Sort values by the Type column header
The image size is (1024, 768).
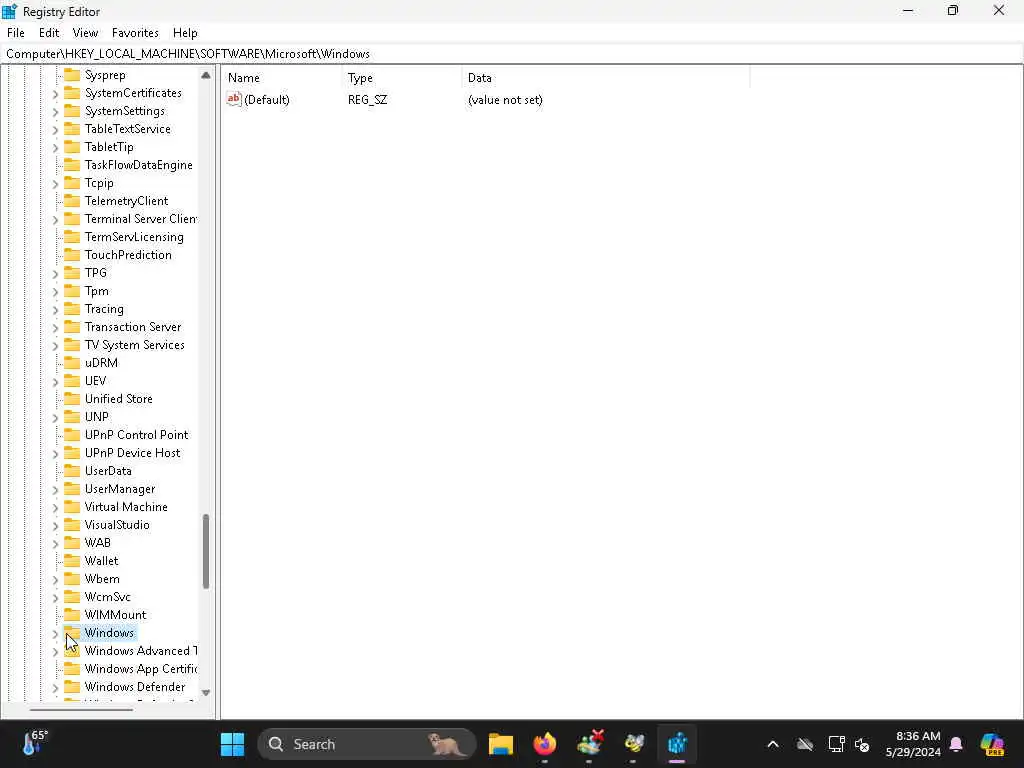(401, 78)
